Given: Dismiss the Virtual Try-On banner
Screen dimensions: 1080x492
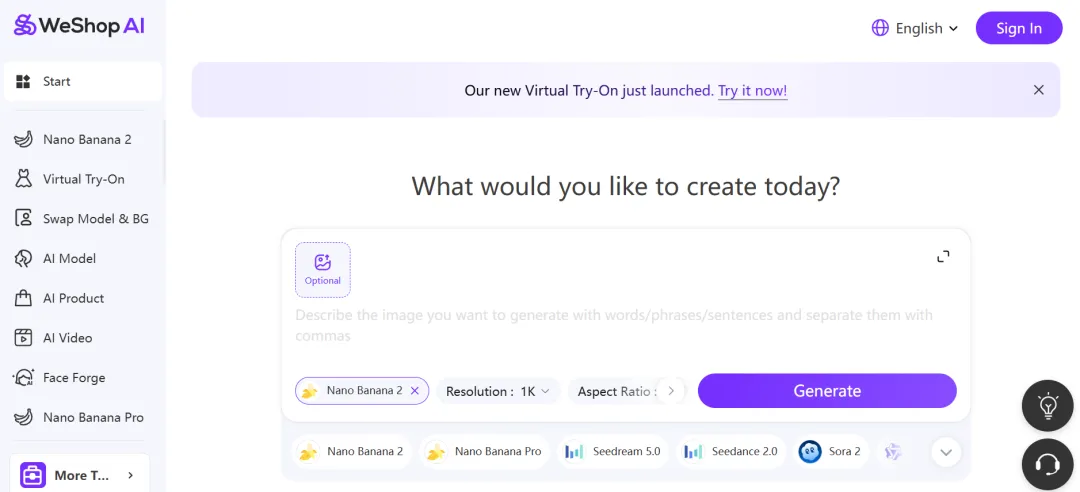Looking at the screenshot, I should (x=1039, y=90).
